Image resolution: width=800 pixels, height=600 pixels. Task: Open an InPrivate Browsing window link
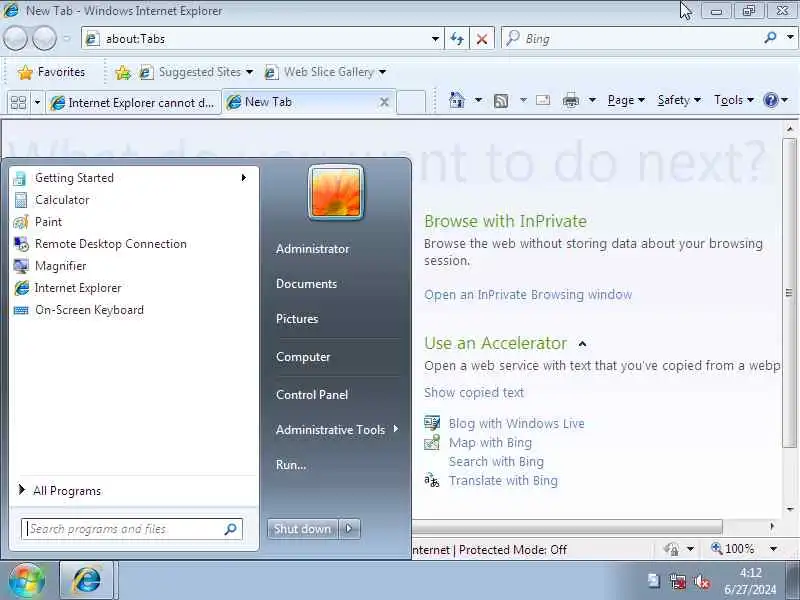(528, 295)
